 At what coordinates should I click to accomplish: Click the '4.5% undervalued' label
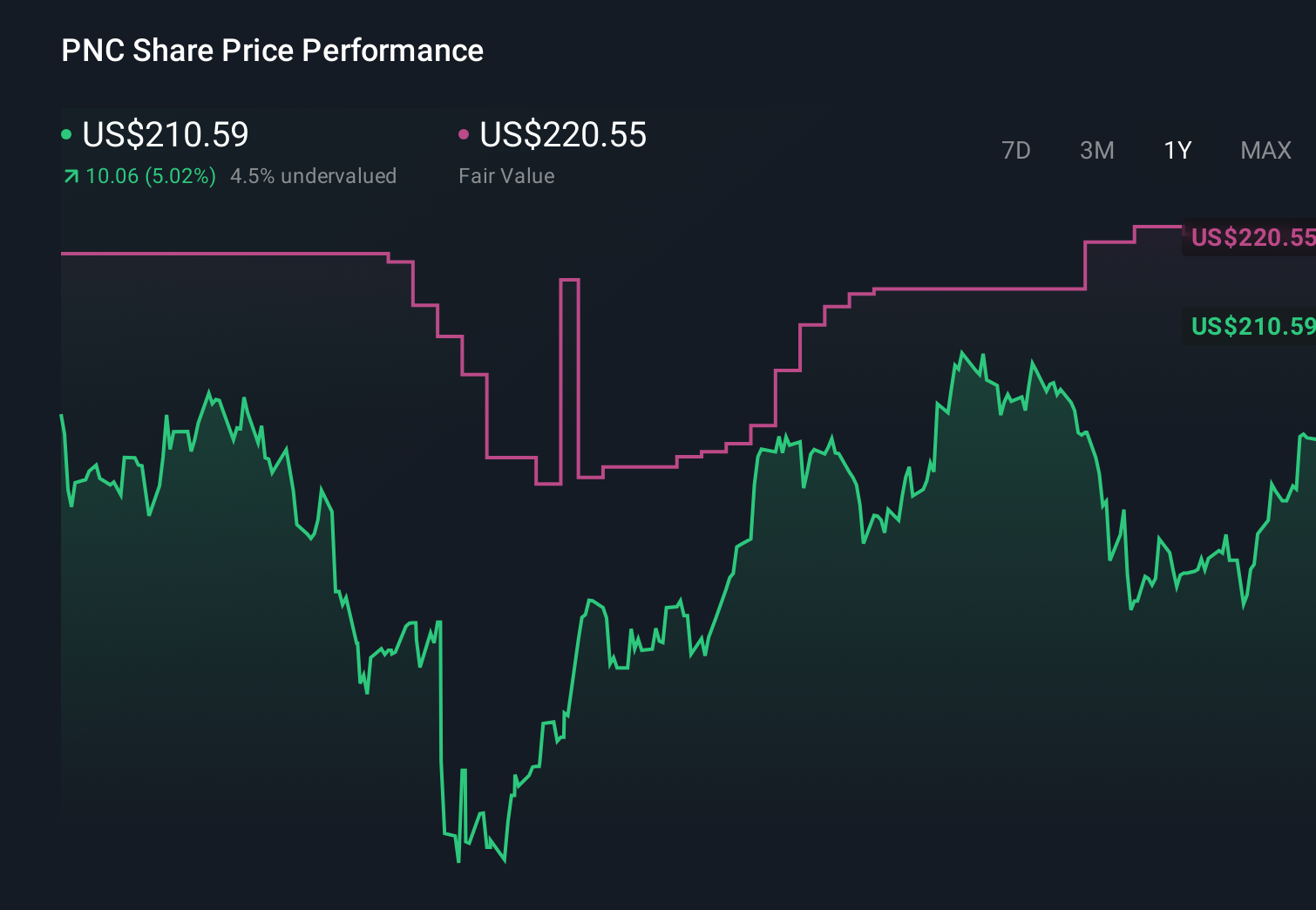(x=314, y=176)
